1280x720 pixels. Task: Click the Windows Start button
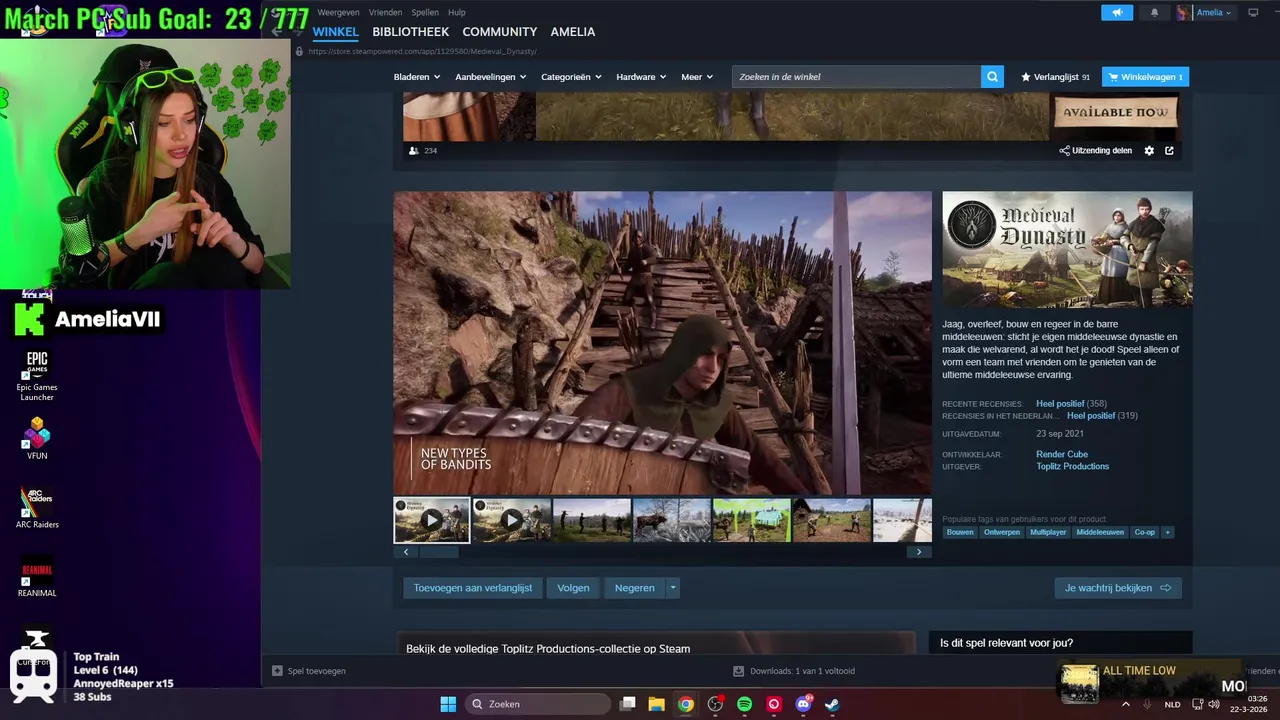pyautogui.click(x=448, y=704)
